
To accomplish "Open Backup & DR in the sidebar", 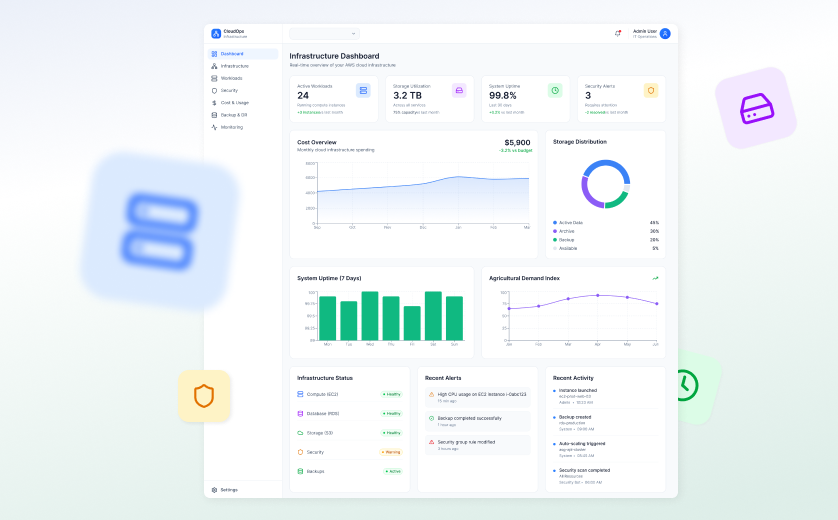I will pos(233,115).
